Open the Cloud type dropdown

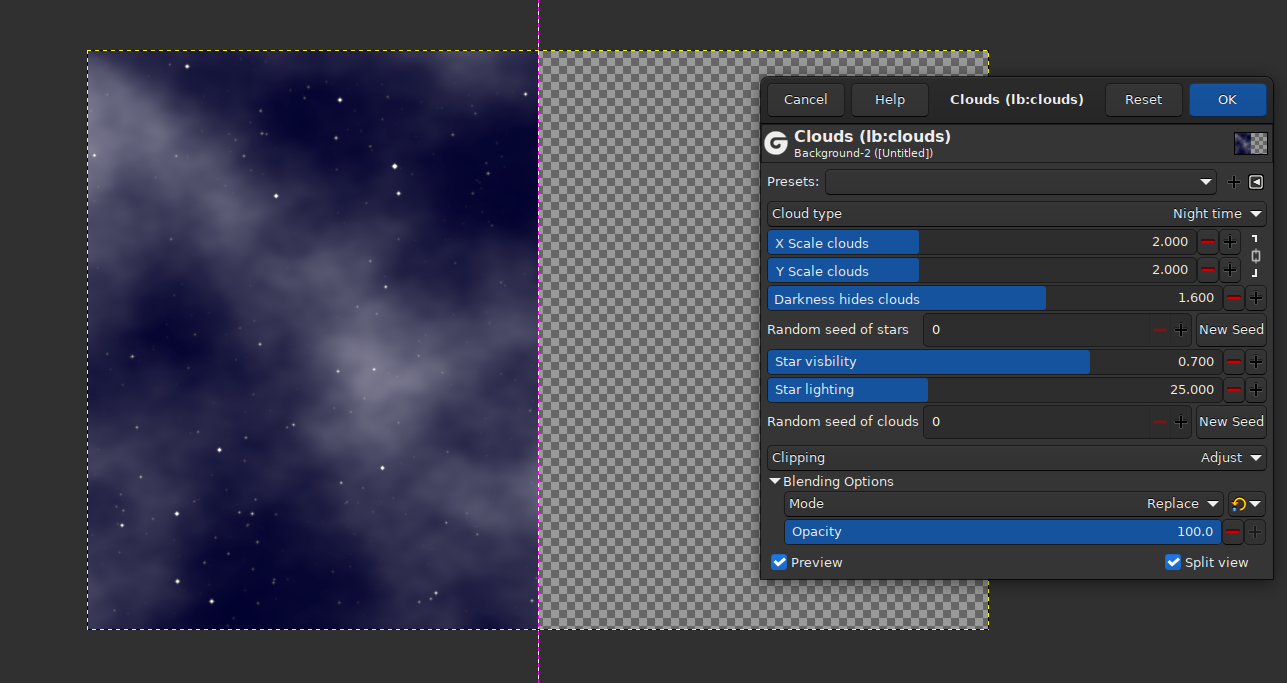click(x=1016, y=213)
